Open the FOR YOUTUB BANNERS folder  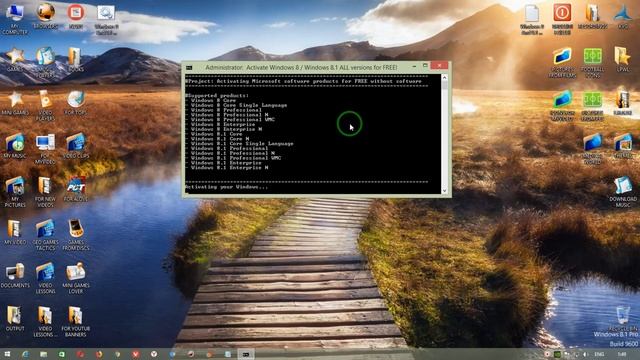tap(76, 322)
